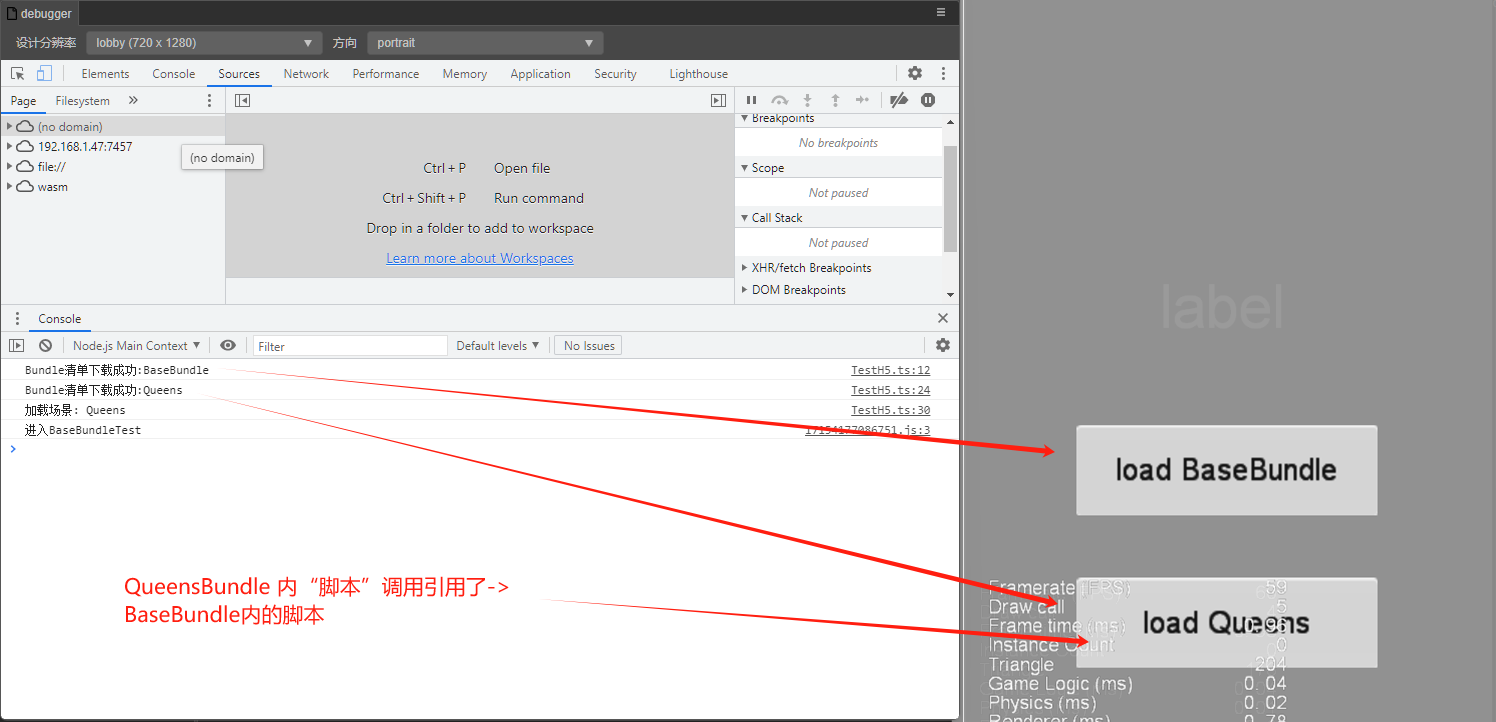Viewport: 1496px width, 722px height.
Task: Open the debugger panel hamburger menu
Action: click(x=941, y=12)
